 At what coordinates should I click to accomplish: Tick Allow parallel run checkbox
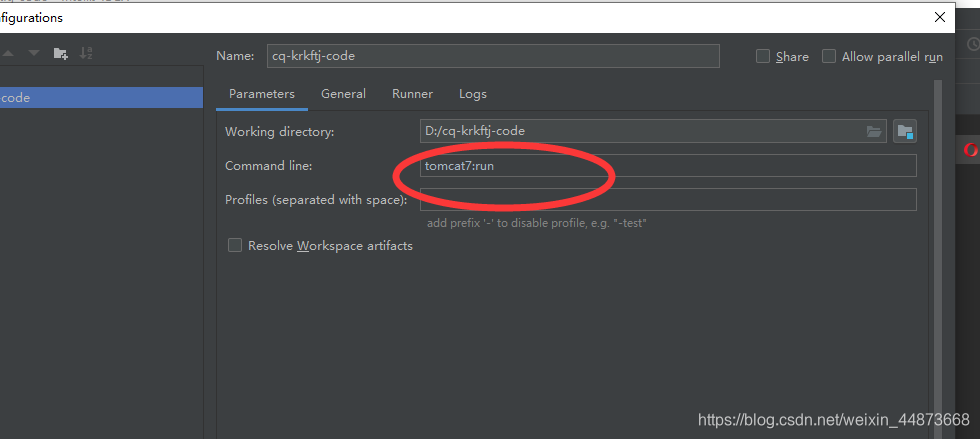[x=829, y=56]
